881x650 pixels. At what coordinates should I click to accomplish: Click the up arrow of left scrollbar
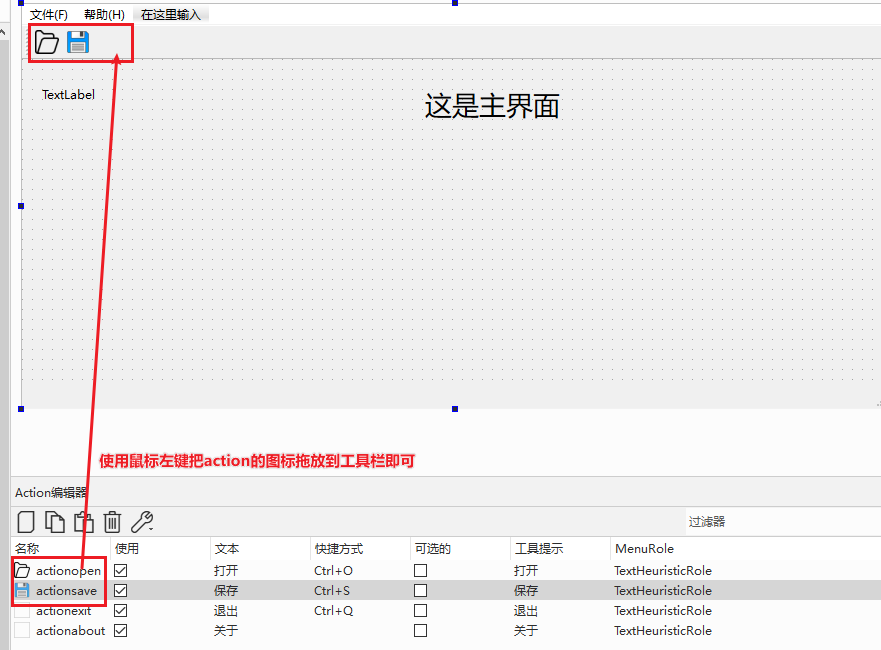[3, 33]
